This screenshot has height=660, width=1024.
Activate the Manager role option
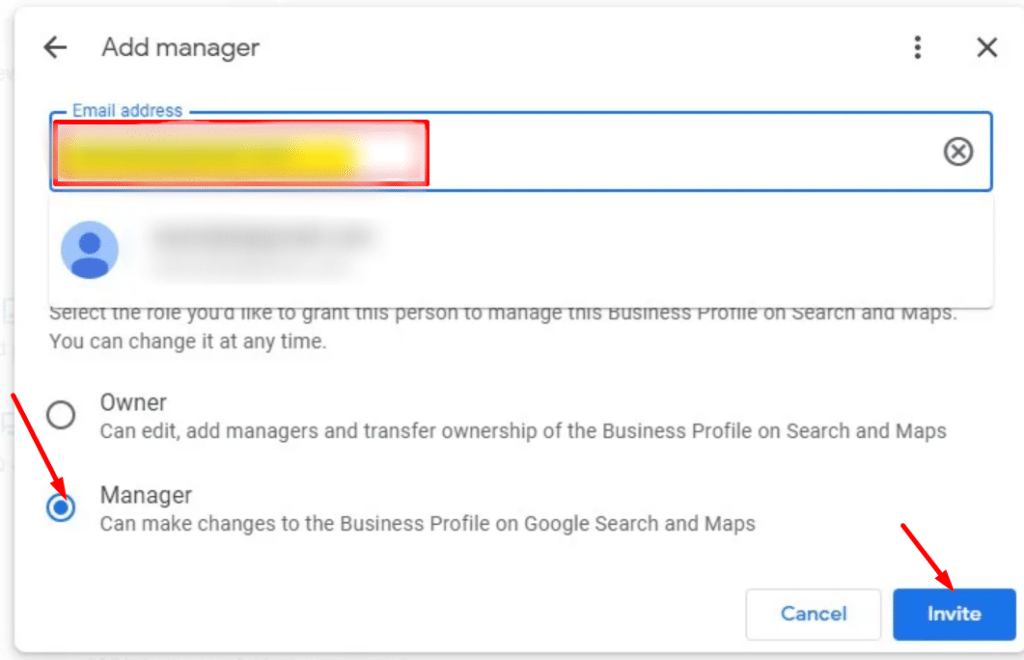(61, 507)
